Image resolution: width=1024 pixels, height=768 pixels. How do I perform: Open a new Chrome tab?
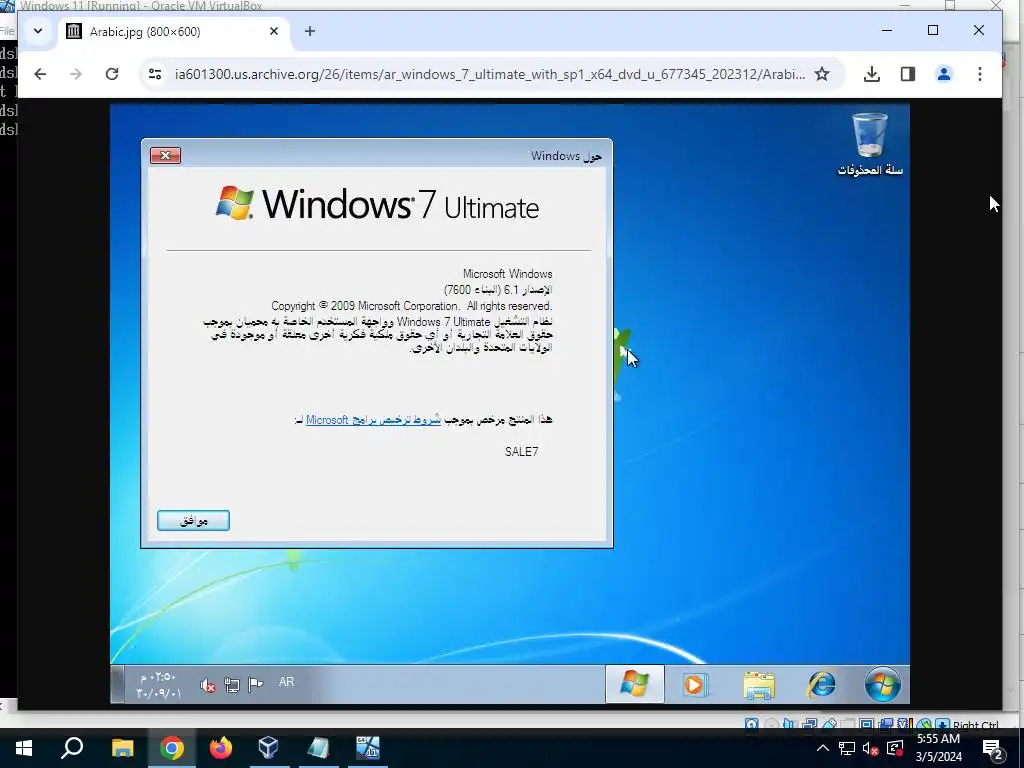[x=310, y=31]
